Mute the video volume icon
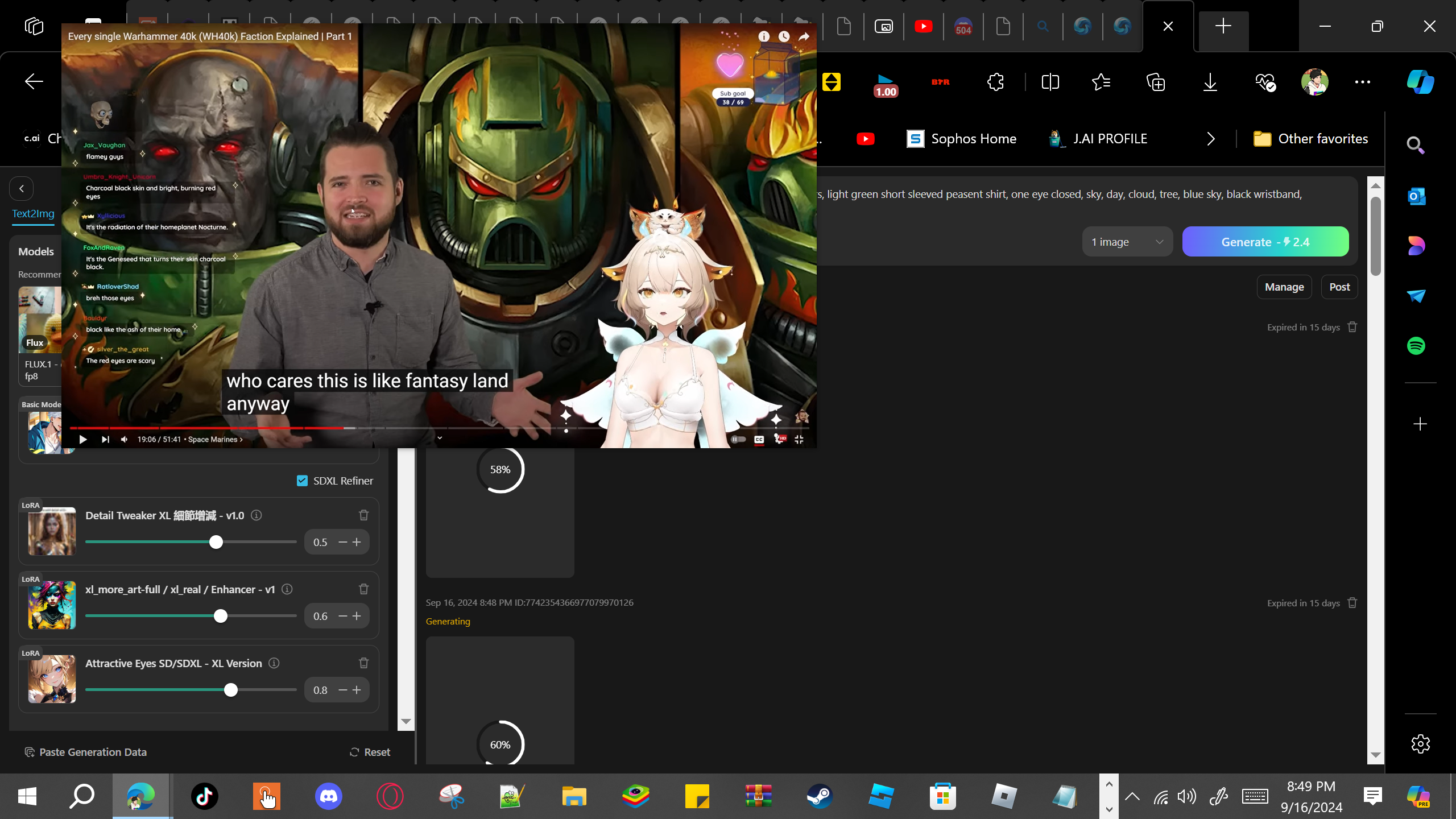1456x819 pixels. coord(125,439)
